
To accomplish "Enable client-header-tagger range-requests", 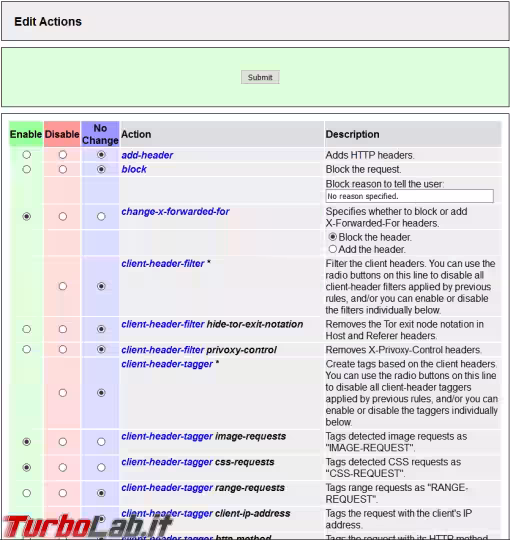I will pos(27,493).
